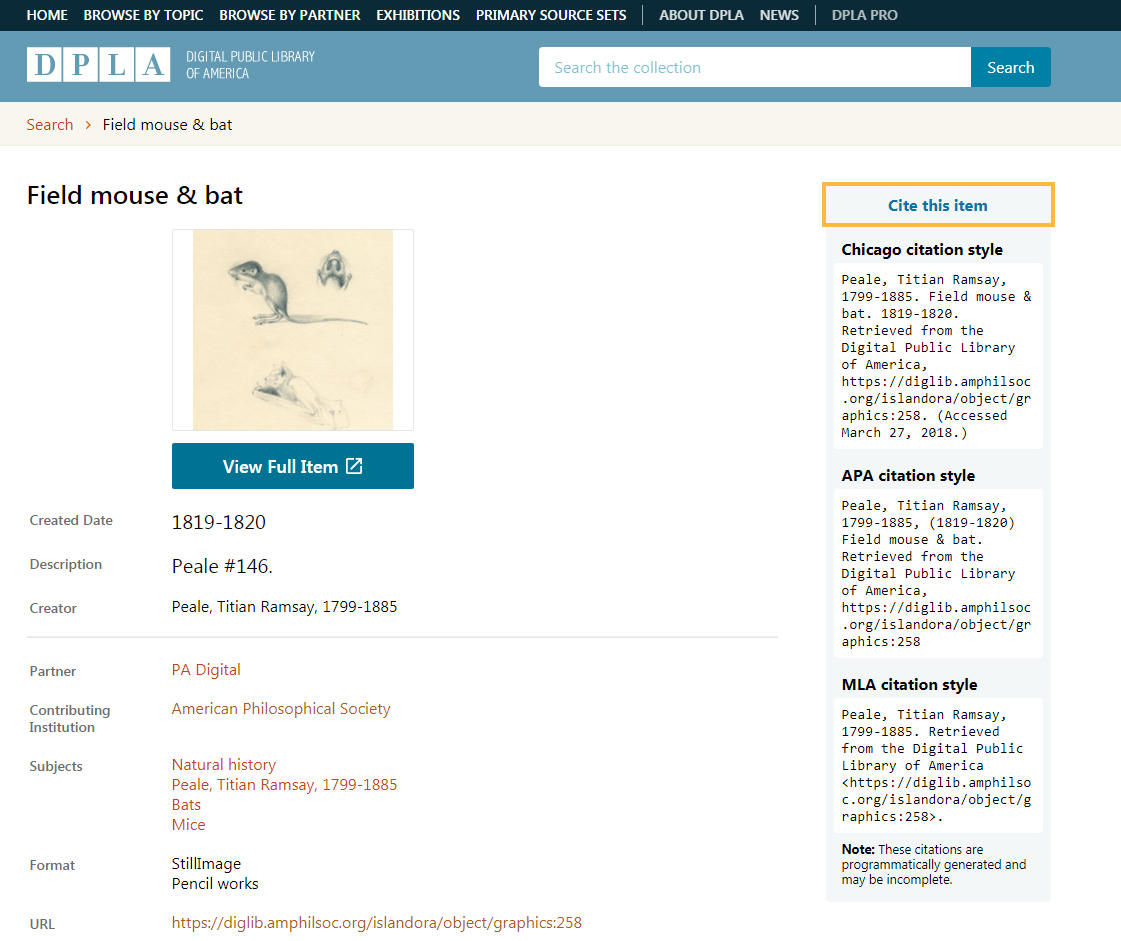
Task: Click the Subjects label
Action: 56,767
